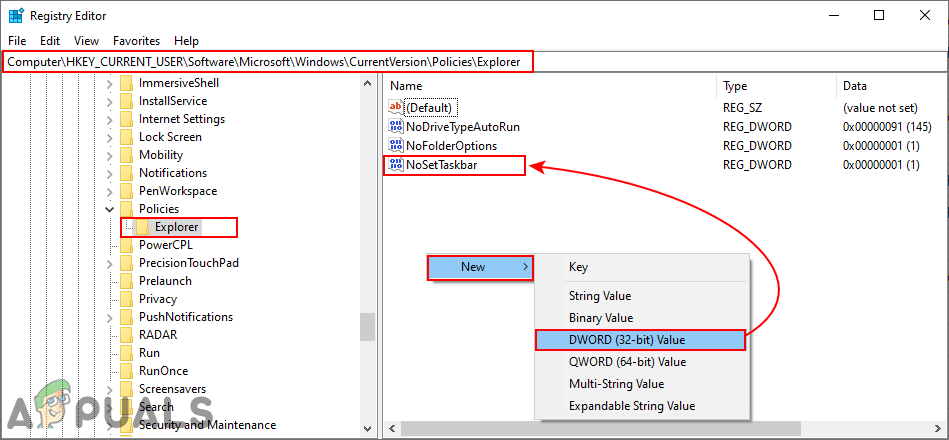Choose Key from the New submenu
Viewport: 949px width, 440px height.
tap(642, 267)
